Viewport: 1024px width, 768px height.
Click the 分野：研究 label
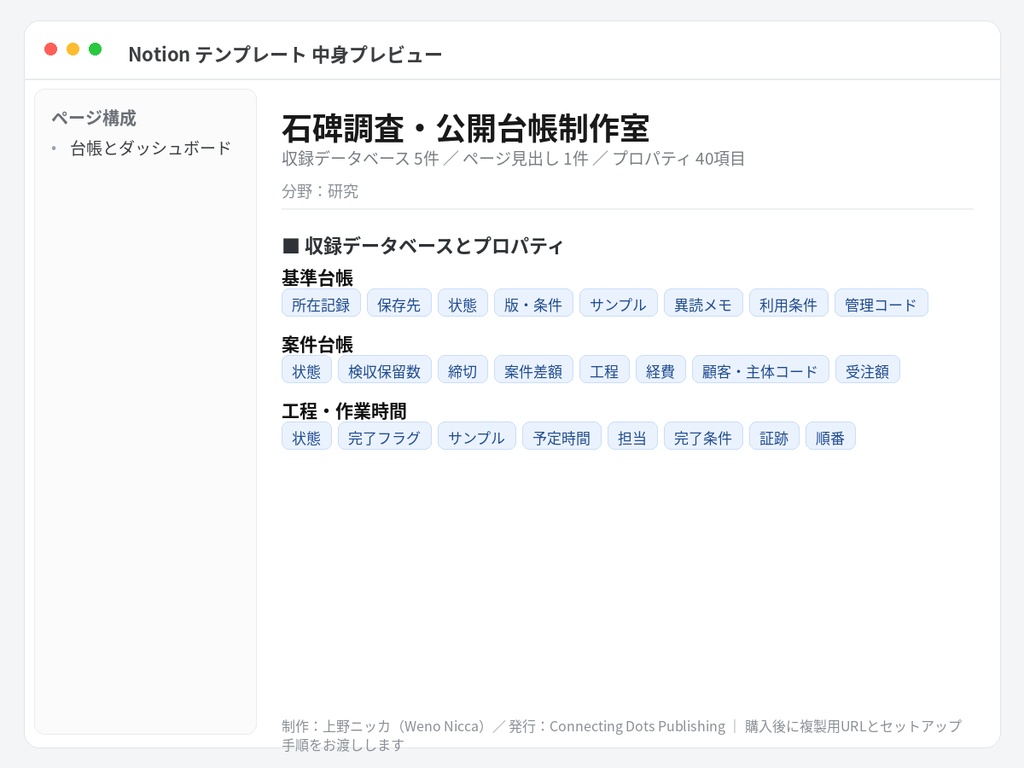(320, 191)
